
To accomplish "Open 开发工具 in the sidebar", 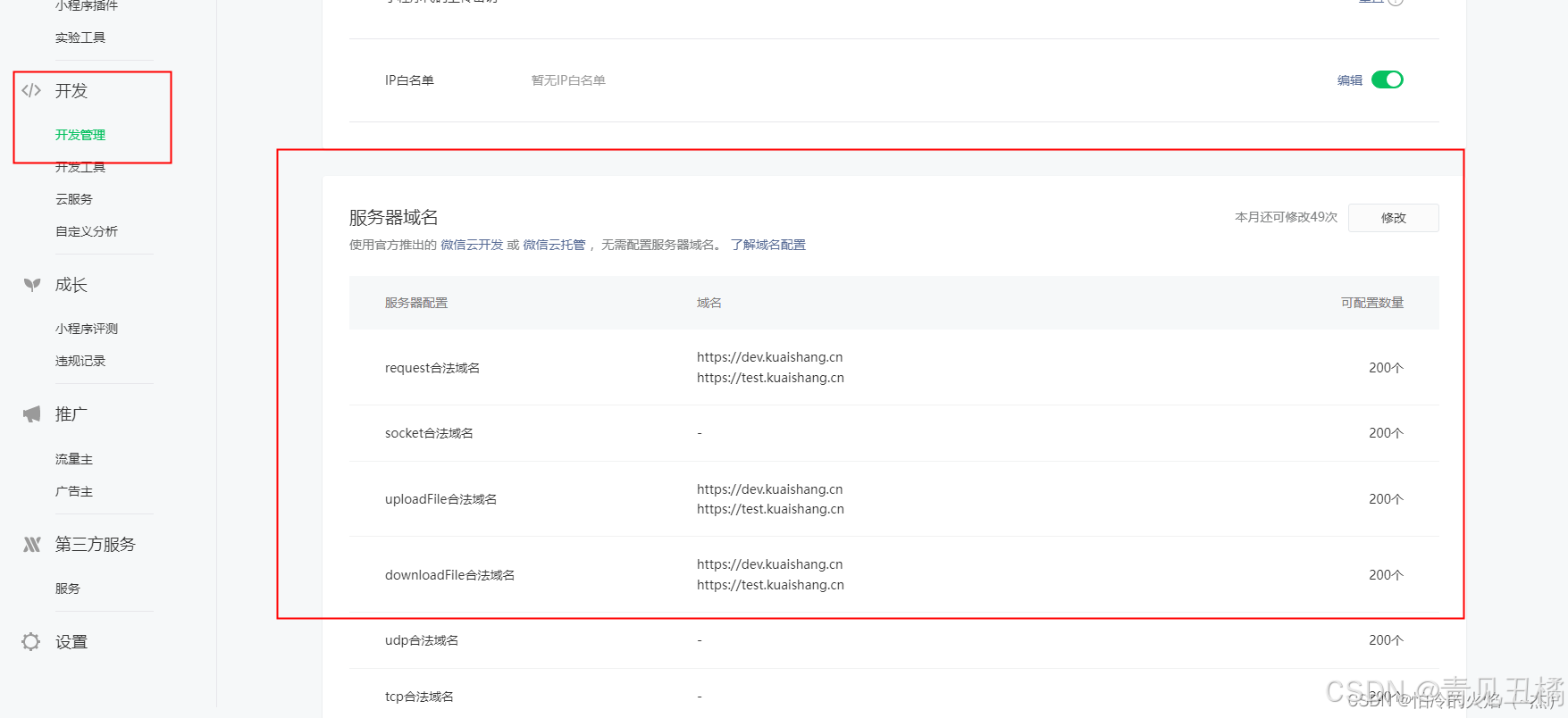I will click(80, 167).
